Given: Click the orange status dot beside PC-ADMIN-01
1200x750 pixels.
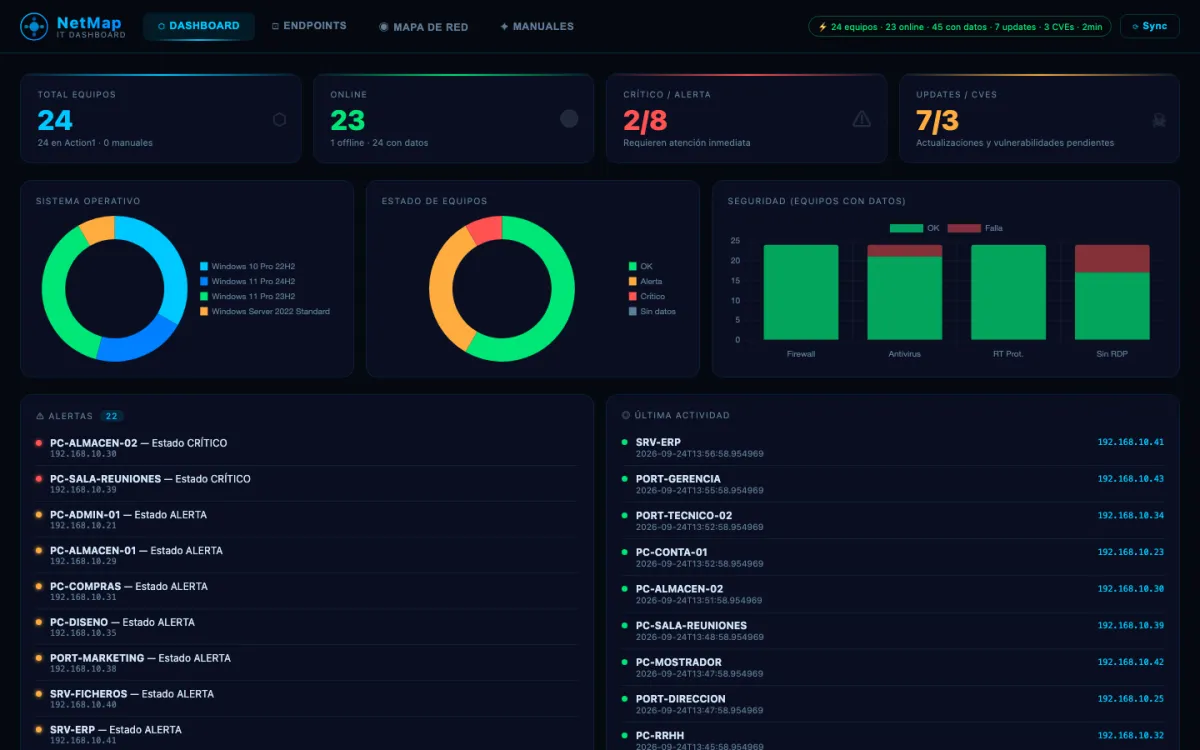Looking at the screenshot, I should (x=38, y=515).
